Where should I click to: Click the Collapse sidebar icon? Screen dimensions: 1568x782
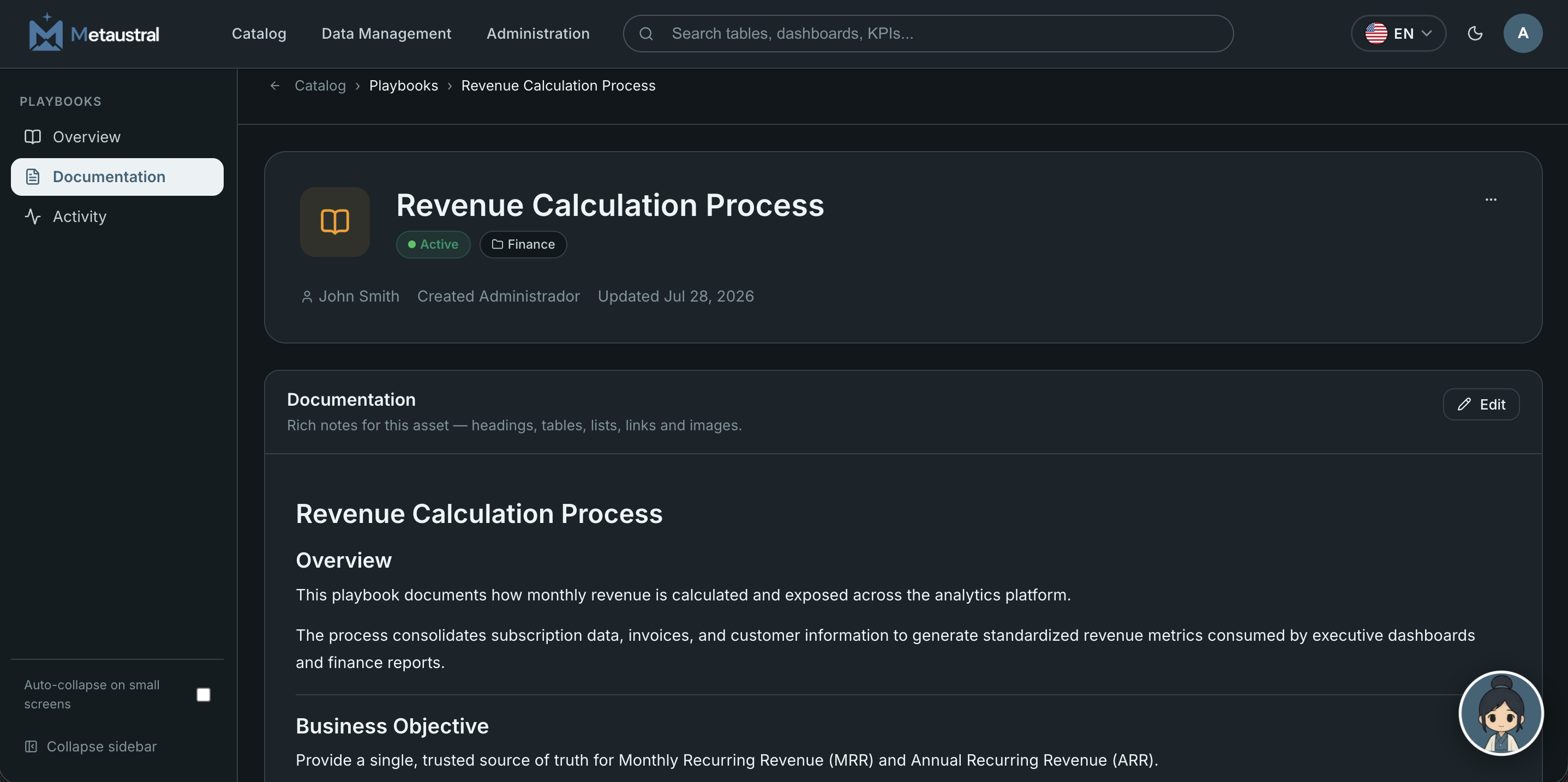31,746
